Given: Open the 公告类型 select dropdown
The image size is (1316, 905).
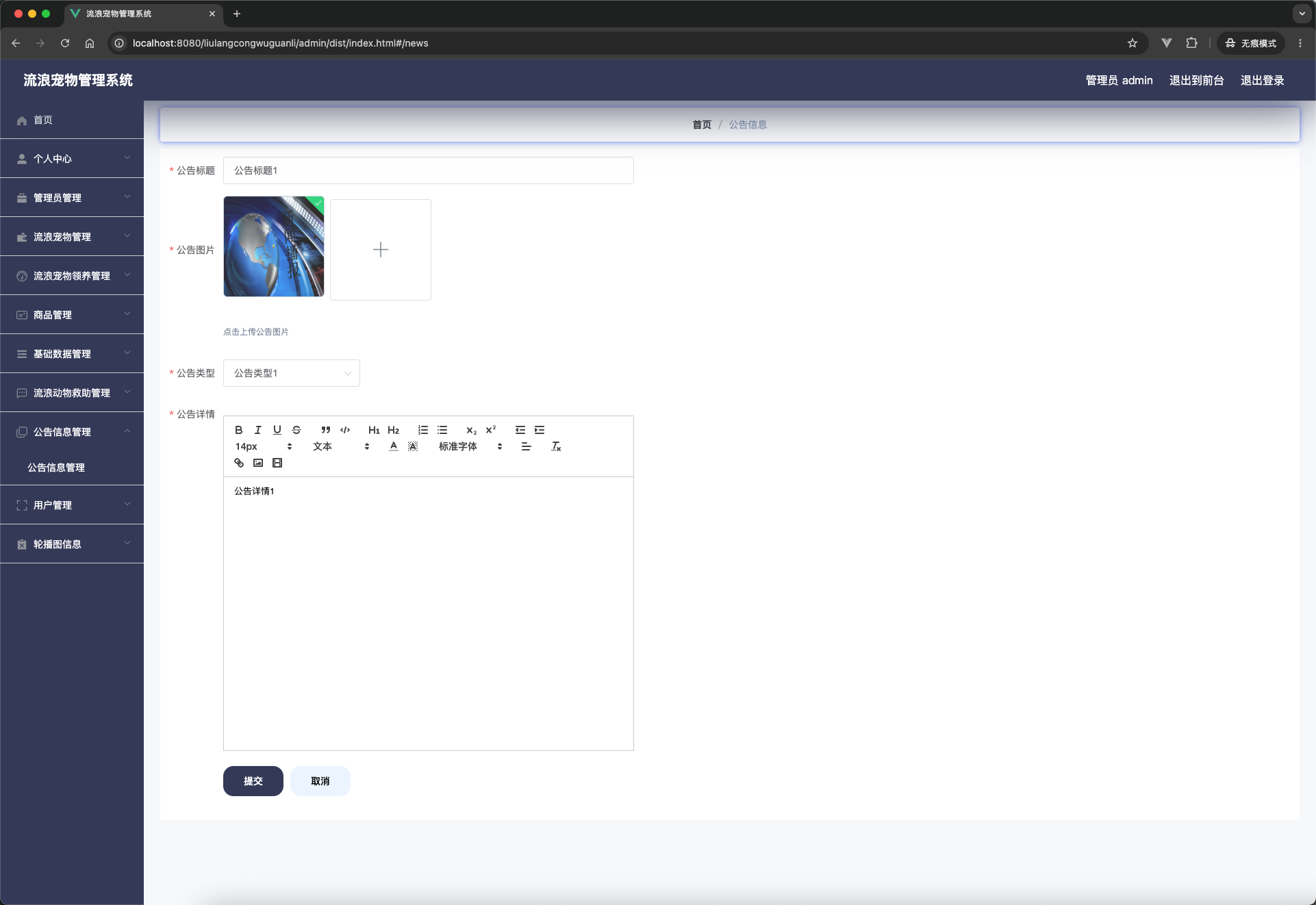Looking at the screenshot, I should pos(292,373).
